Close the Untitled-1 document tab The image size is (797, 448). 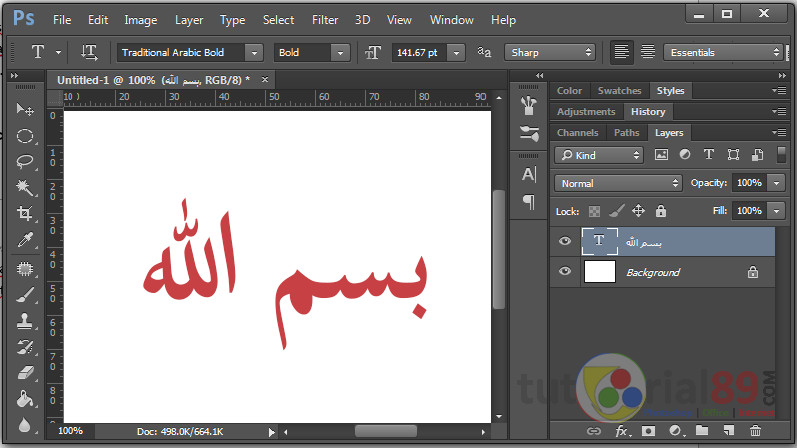(264, 79)
